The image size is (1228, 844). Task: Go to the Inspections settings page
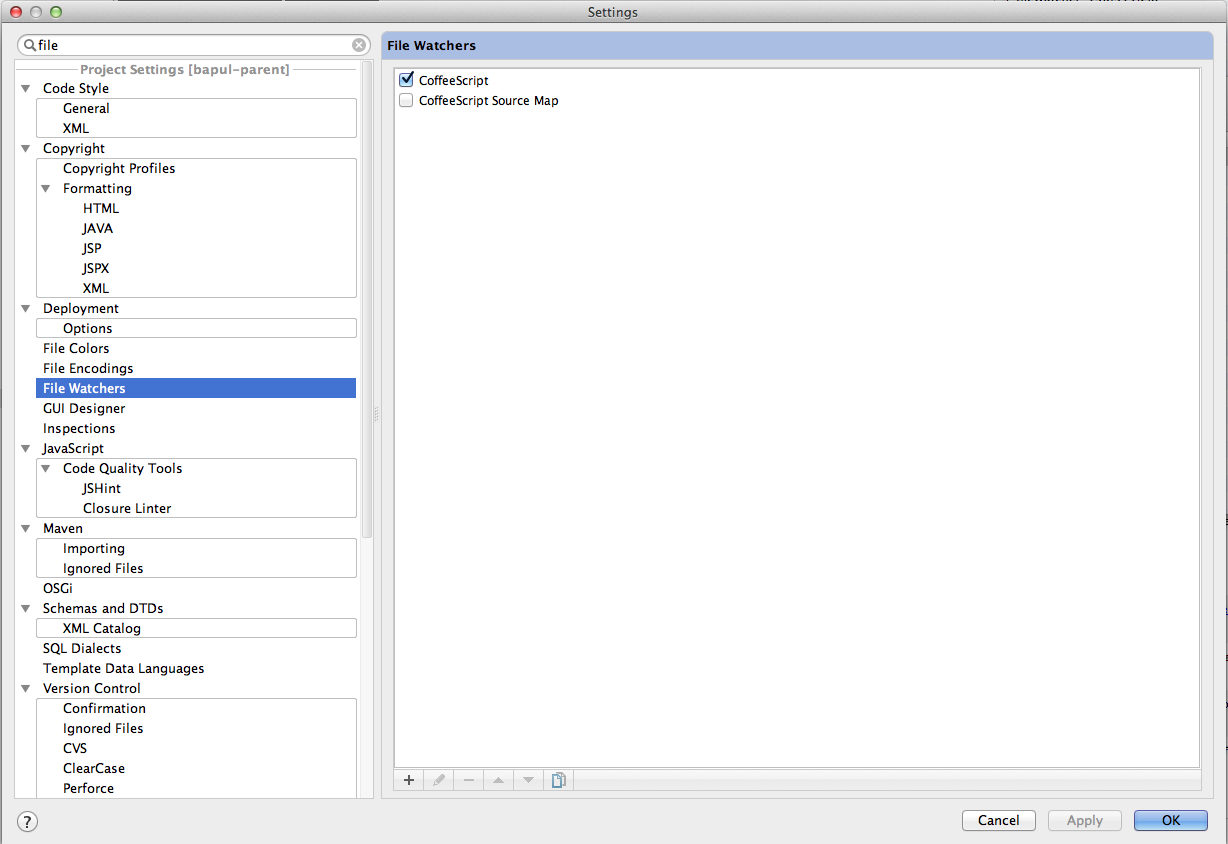tap(79, 429)
